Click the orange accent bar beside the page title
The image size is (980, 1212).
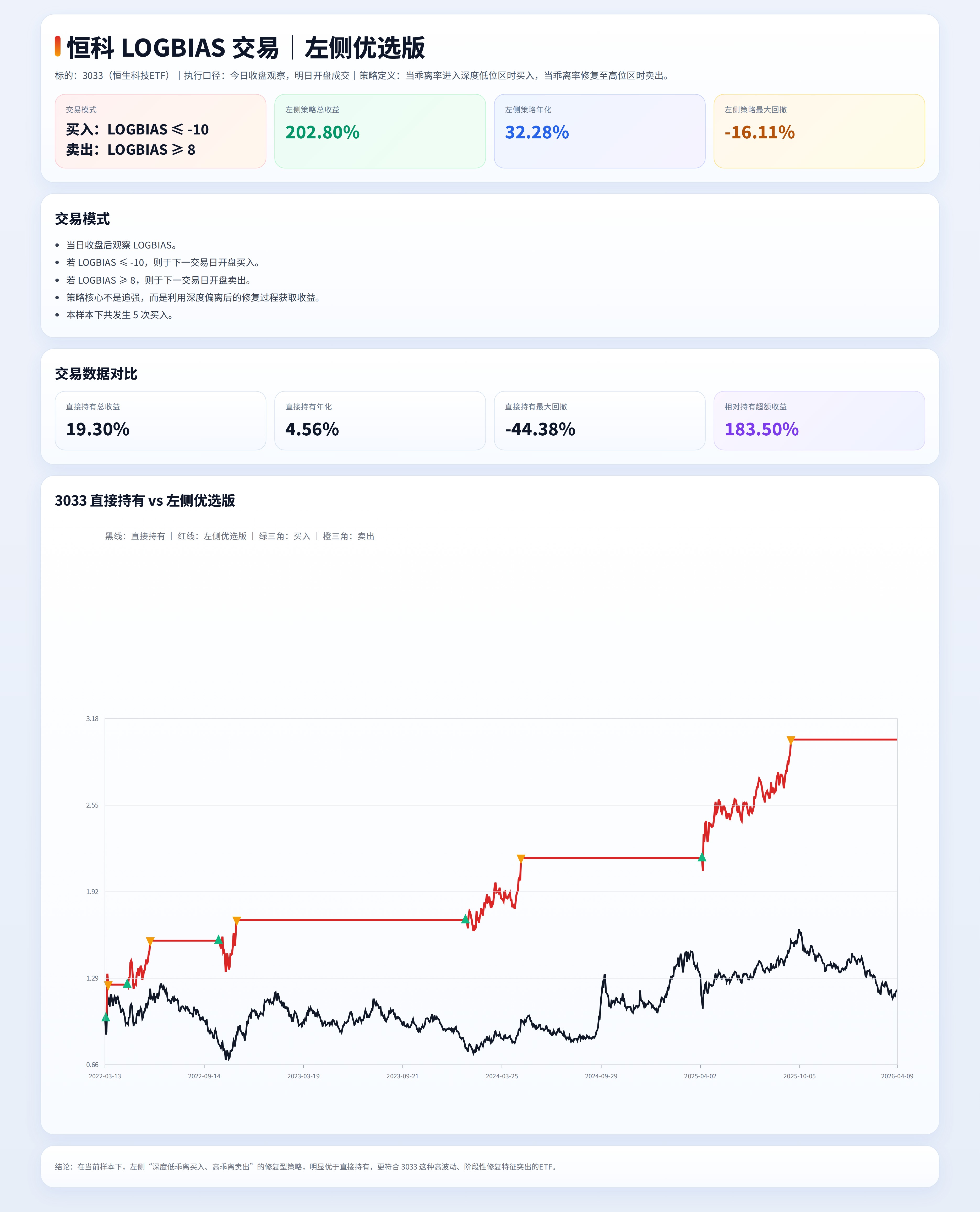[58, 46]
